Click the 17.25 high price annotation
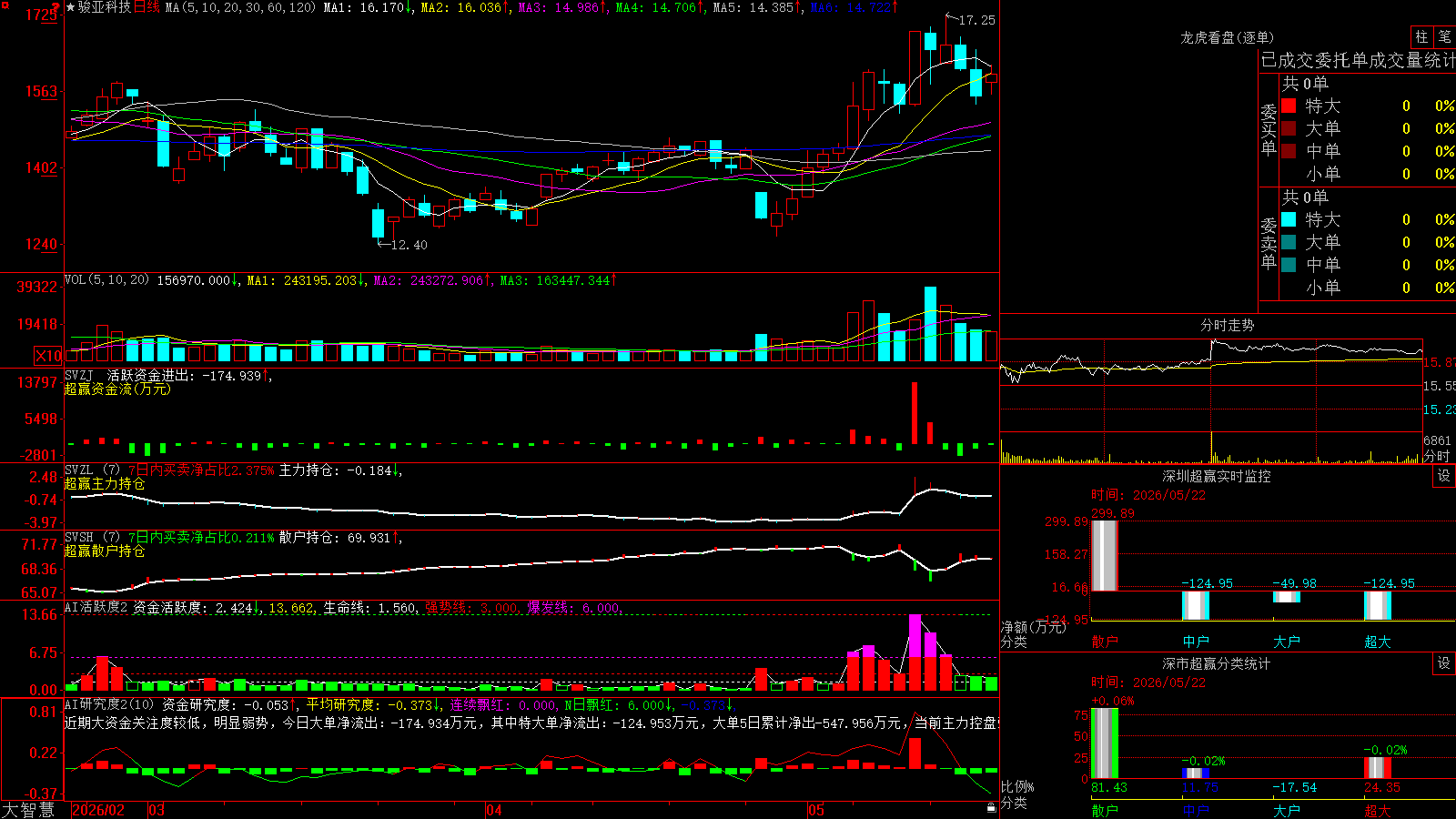Viewport: 1456px width, 819px height. coord(977,20)
